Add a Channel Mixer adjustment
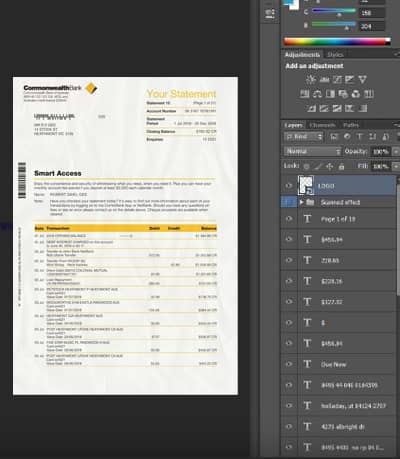 pyautogui.click(x=356, y=94)
